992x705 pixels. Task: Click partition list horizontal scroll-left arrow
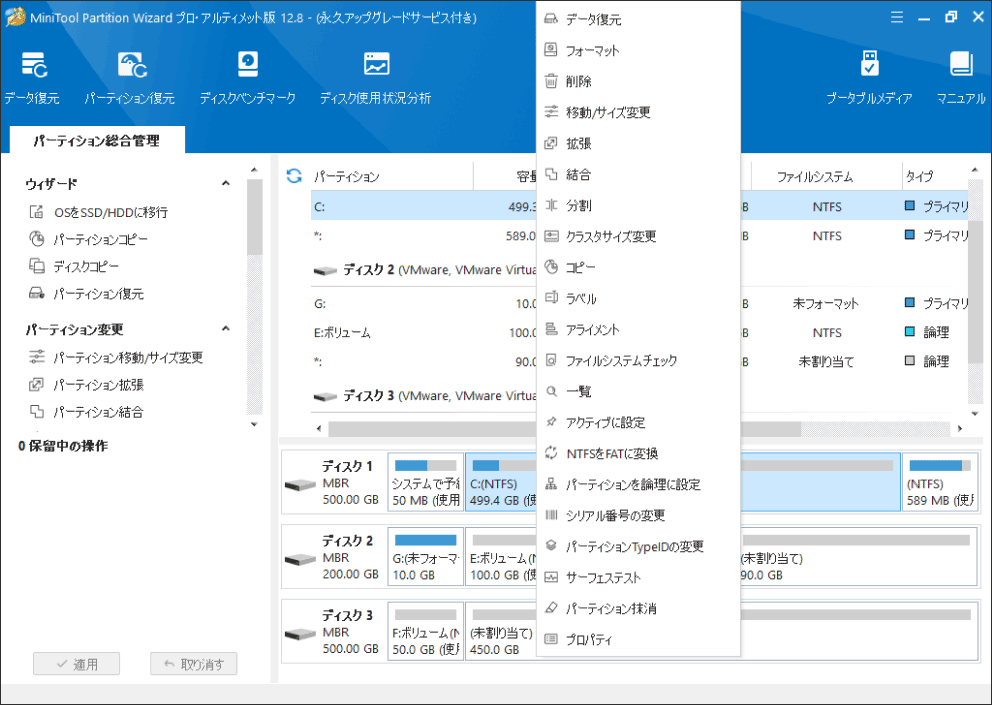click(x=319, y=428)
